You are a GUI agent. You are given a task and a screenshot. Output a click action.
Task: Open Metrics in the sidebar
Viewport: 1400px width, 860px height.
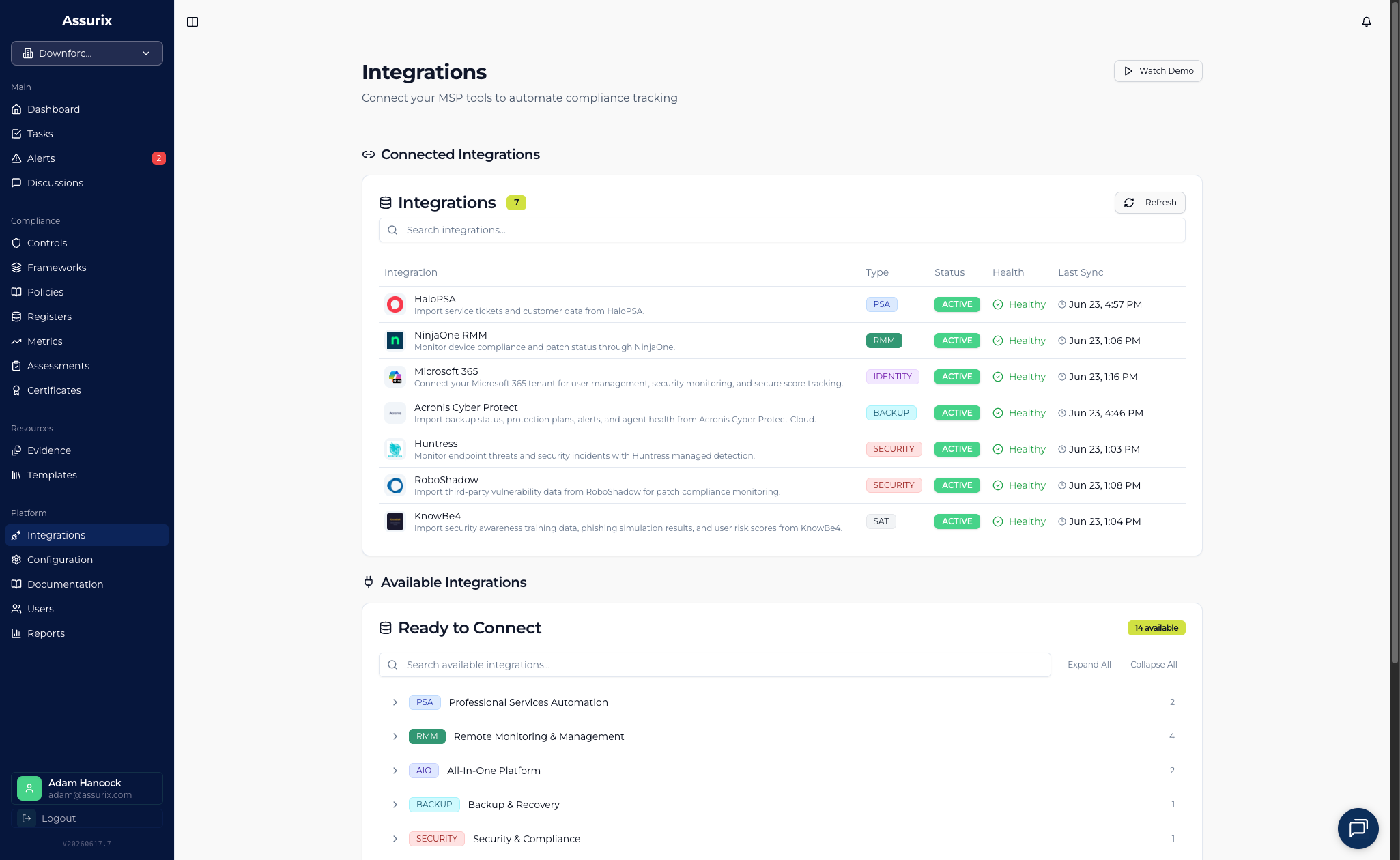point(87,341)
